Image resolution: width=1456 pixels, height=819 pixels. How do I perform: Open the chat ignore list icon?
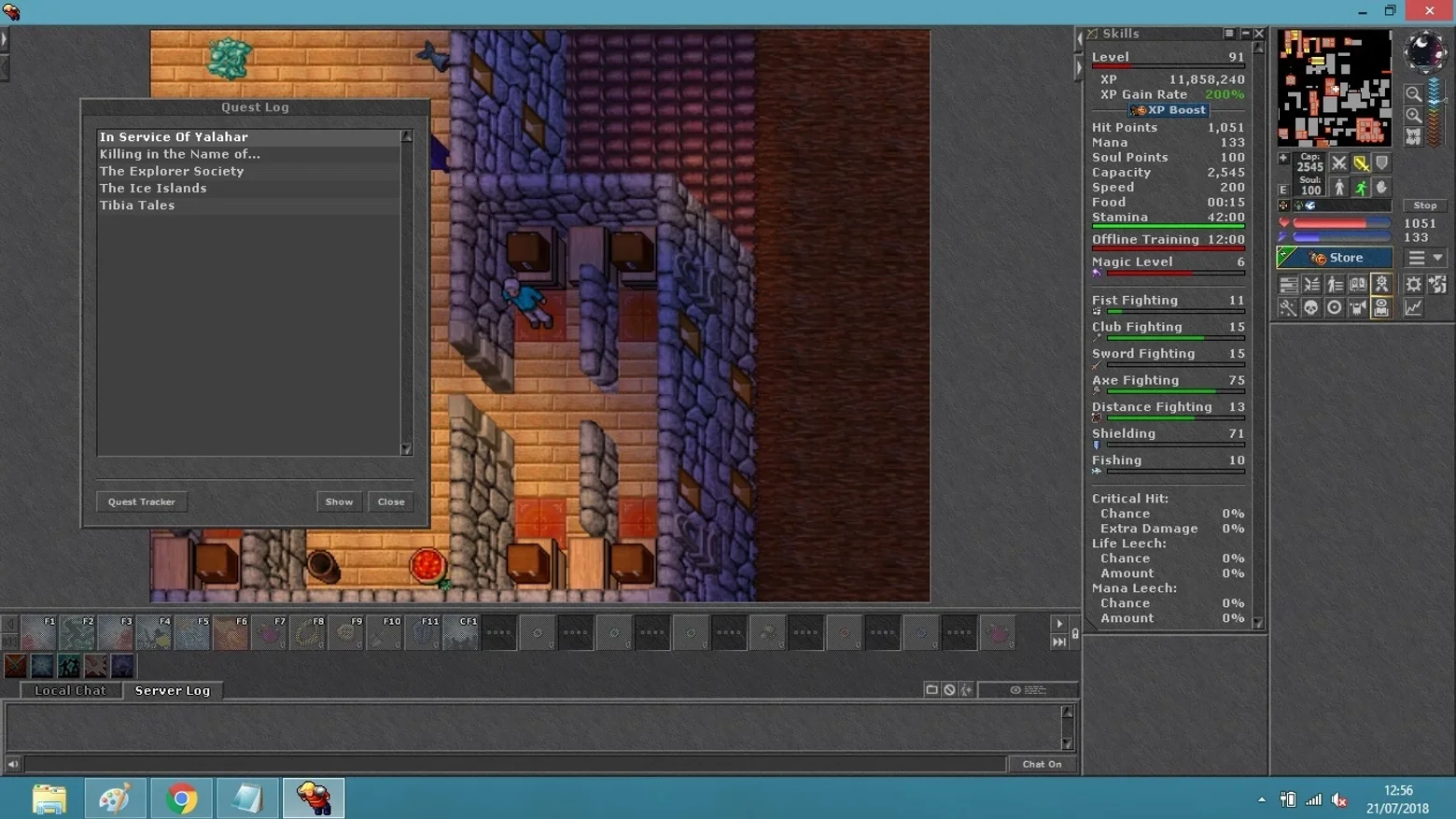tap(949, 690)
